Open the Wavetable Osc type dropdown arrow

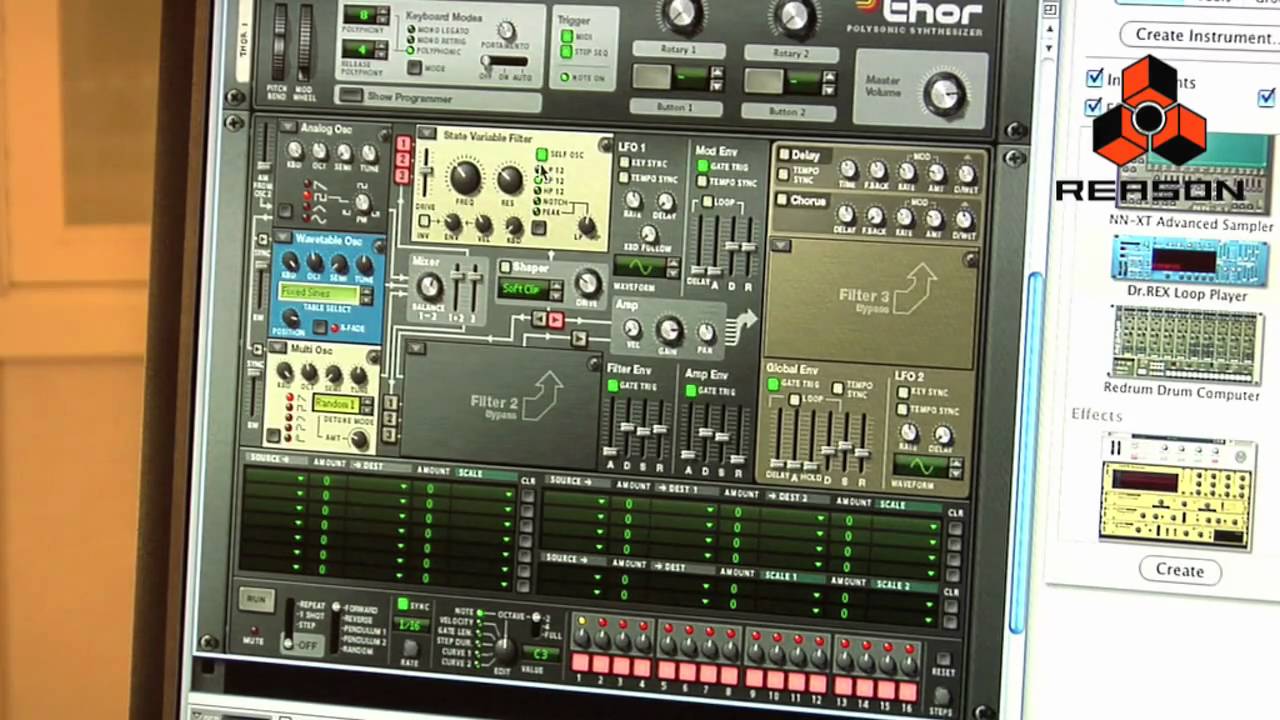(x=284, y=238)
